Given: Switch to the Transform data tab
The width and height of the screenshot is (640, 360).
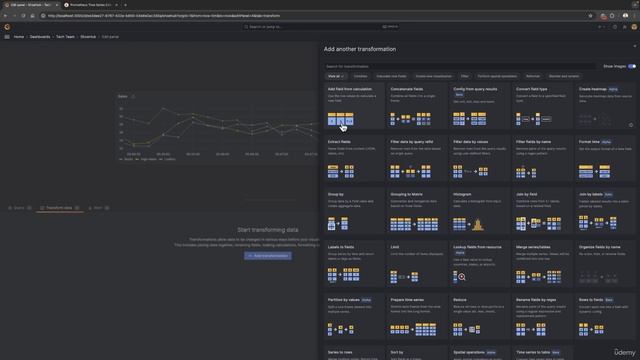Looking at the screenshot, I should [60, 208].
